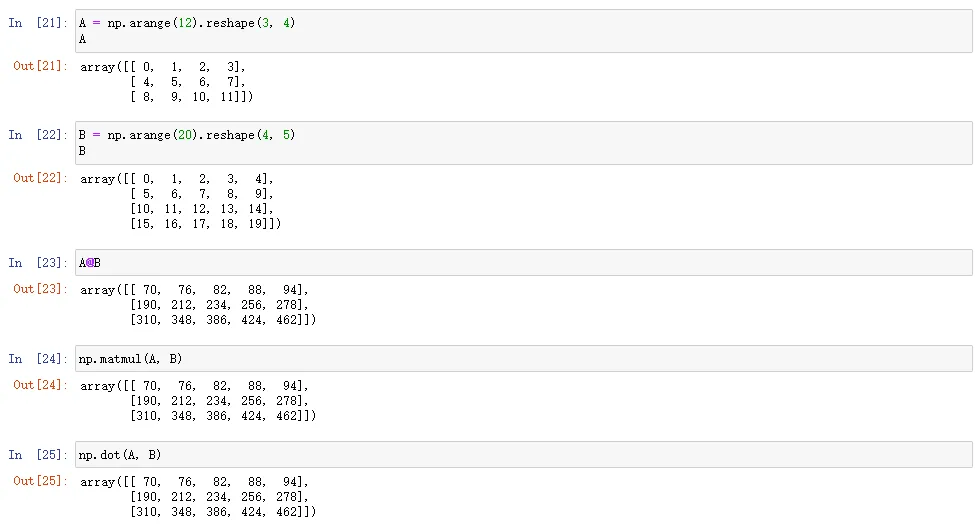The width and height of the screenshot is (975, 530).
Task: Click the In [25] prompt label
Action: (x=38, y=455)
